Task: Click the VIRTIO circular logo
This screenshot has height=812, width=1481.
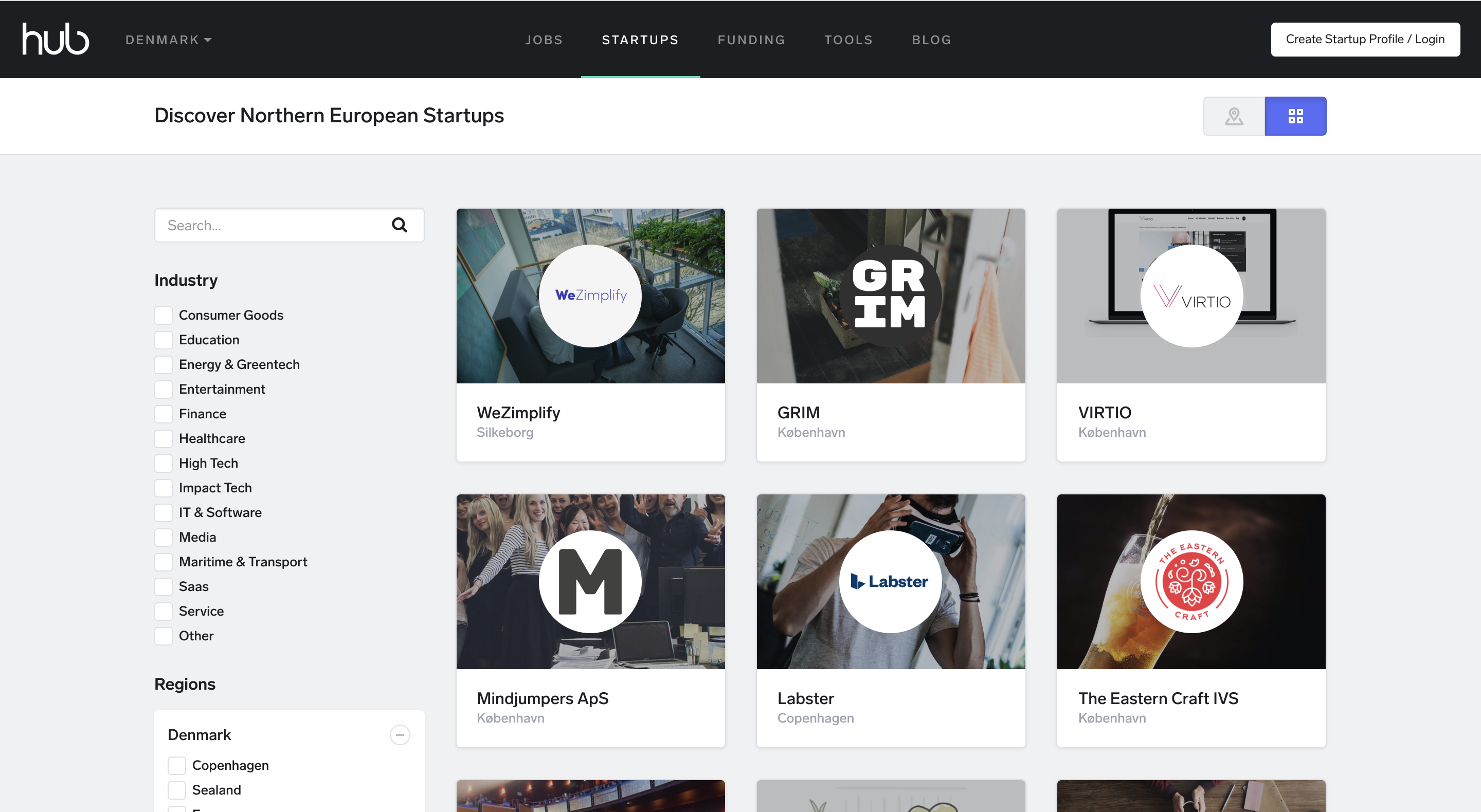Action: [x=1191, y=296]
